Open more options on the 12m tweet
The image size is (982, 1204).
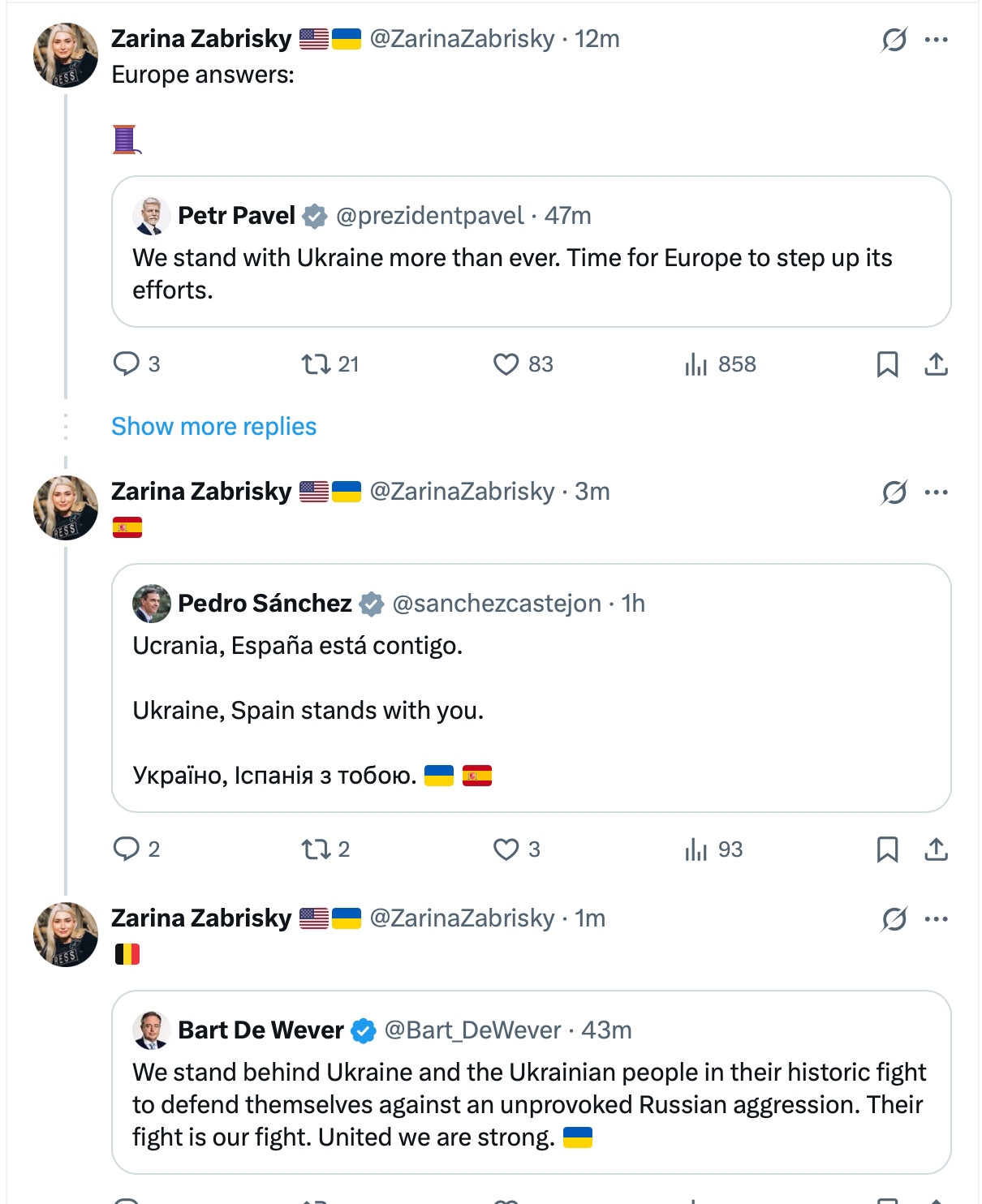pyautogui.click(x=937, y=39)
